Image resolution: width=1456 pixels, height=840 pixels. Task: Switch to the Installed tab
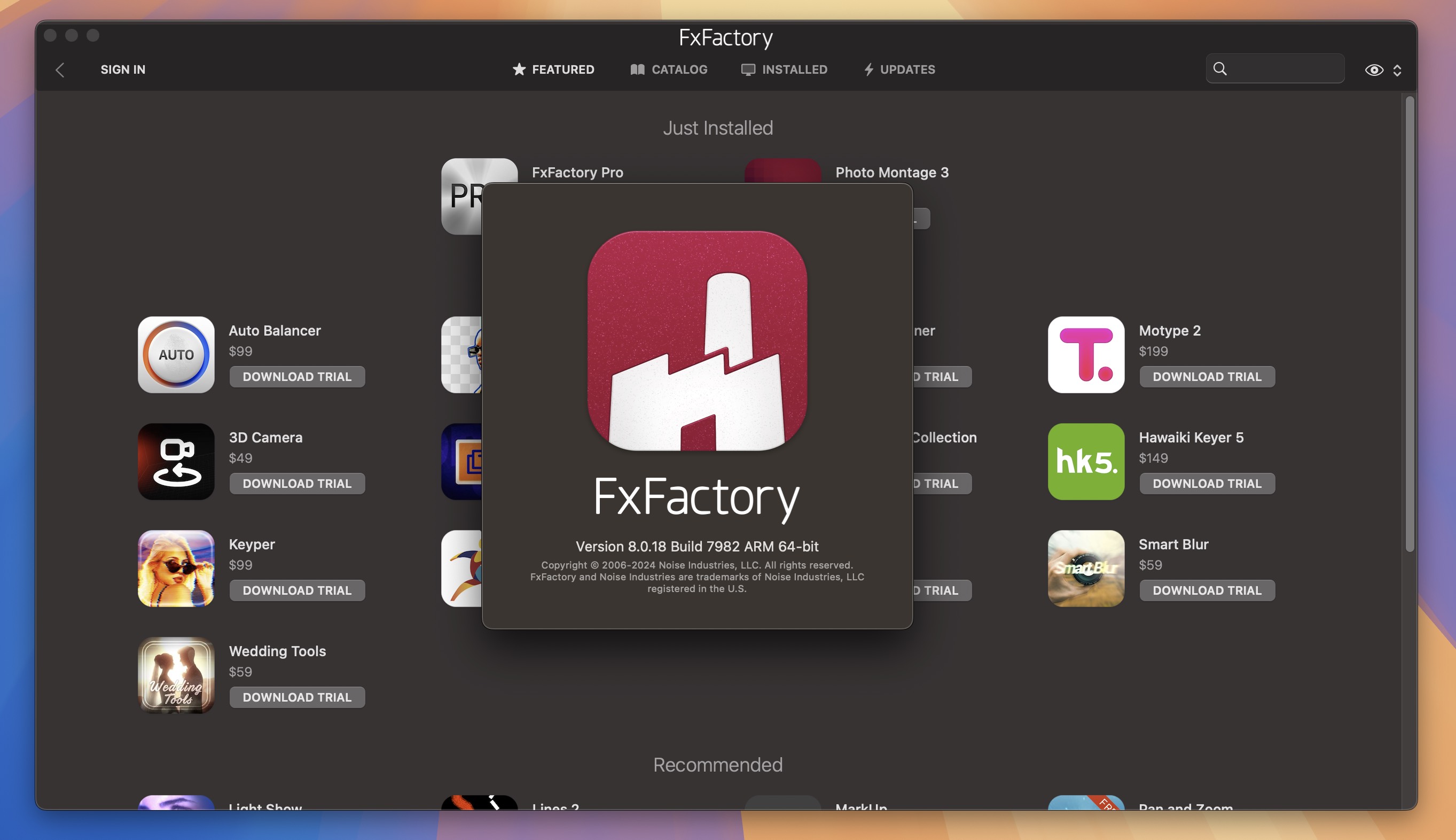[784, 69]
